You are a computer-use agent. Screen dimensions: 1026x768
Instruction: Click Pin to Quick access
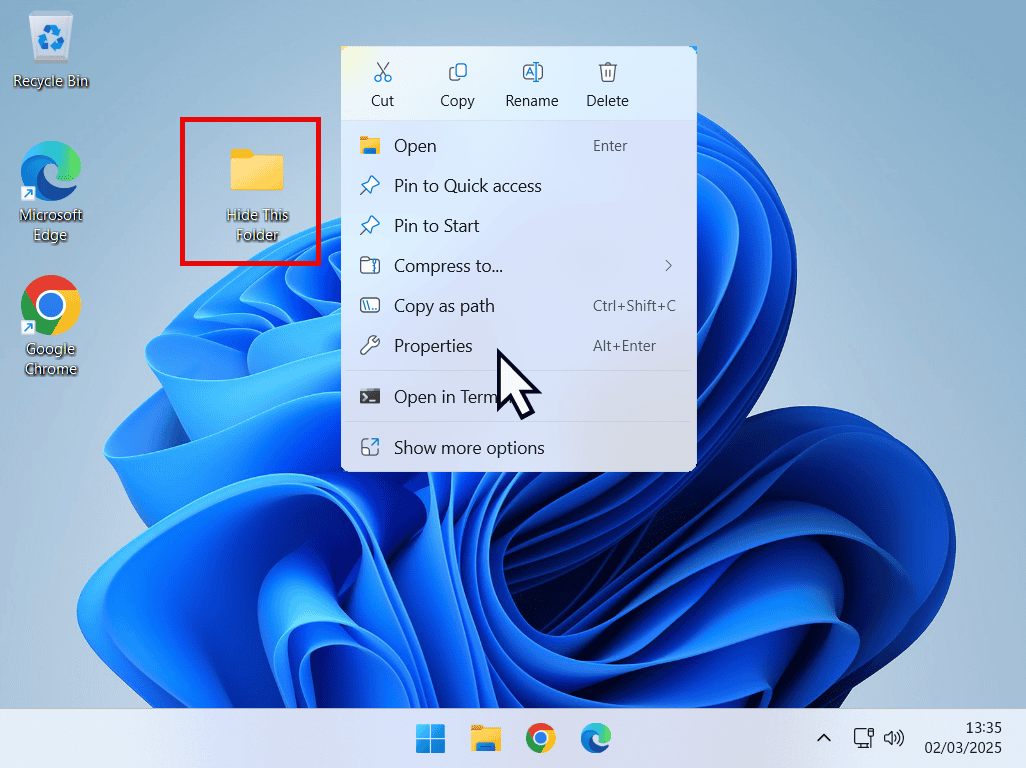click(466, 186)
